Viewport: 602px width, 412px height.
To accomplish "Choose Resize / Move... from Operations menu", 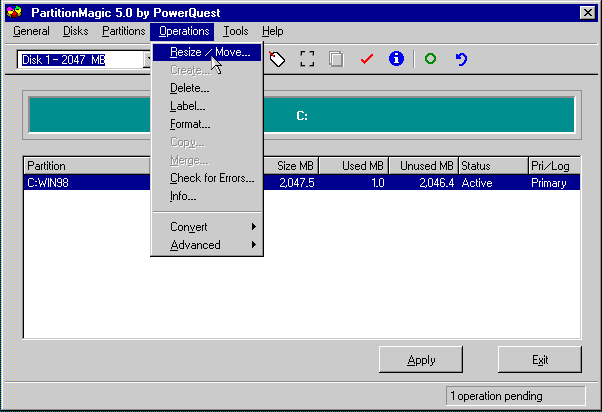I will coord(207,52).
